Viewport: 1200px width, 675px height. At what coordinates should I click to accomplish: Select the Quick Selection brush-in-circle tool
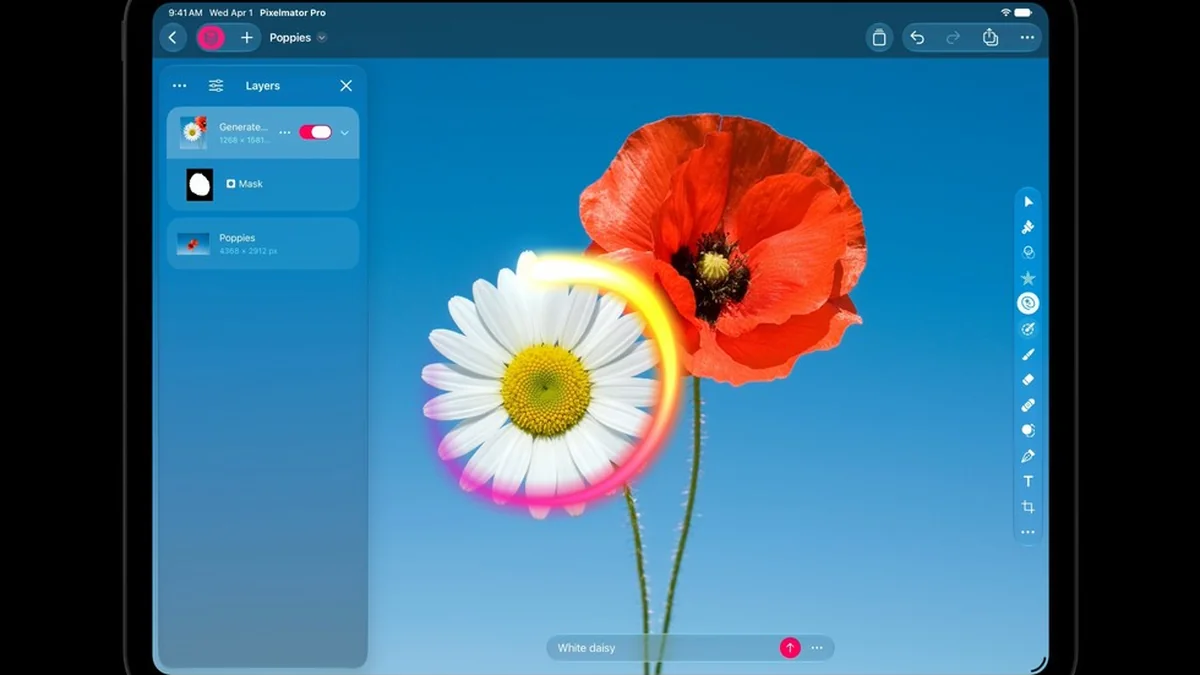tap(1028, 329)
